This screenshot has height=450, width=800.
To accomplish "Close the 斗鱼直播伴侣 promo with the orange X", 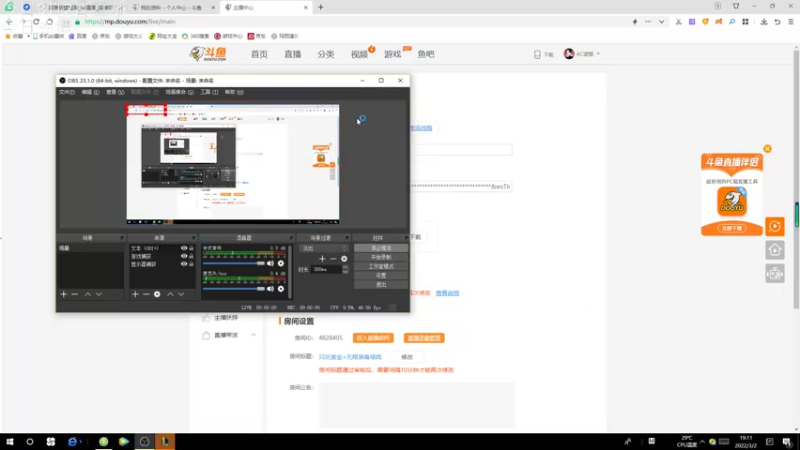I will (x=767, y=148).
